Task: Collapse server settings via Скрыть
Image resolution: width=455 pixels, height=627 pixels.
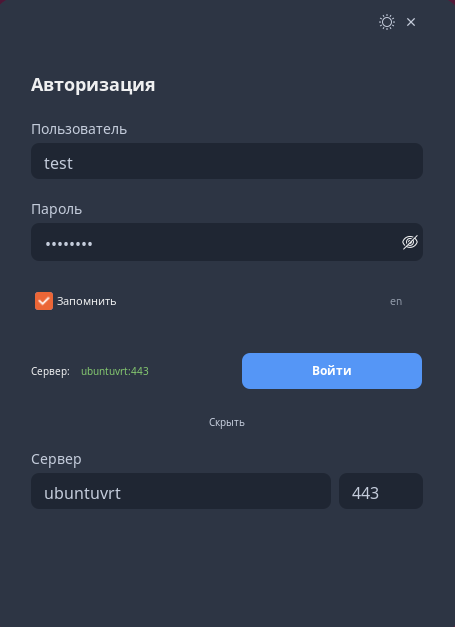Action: click(x=227, y=422)
